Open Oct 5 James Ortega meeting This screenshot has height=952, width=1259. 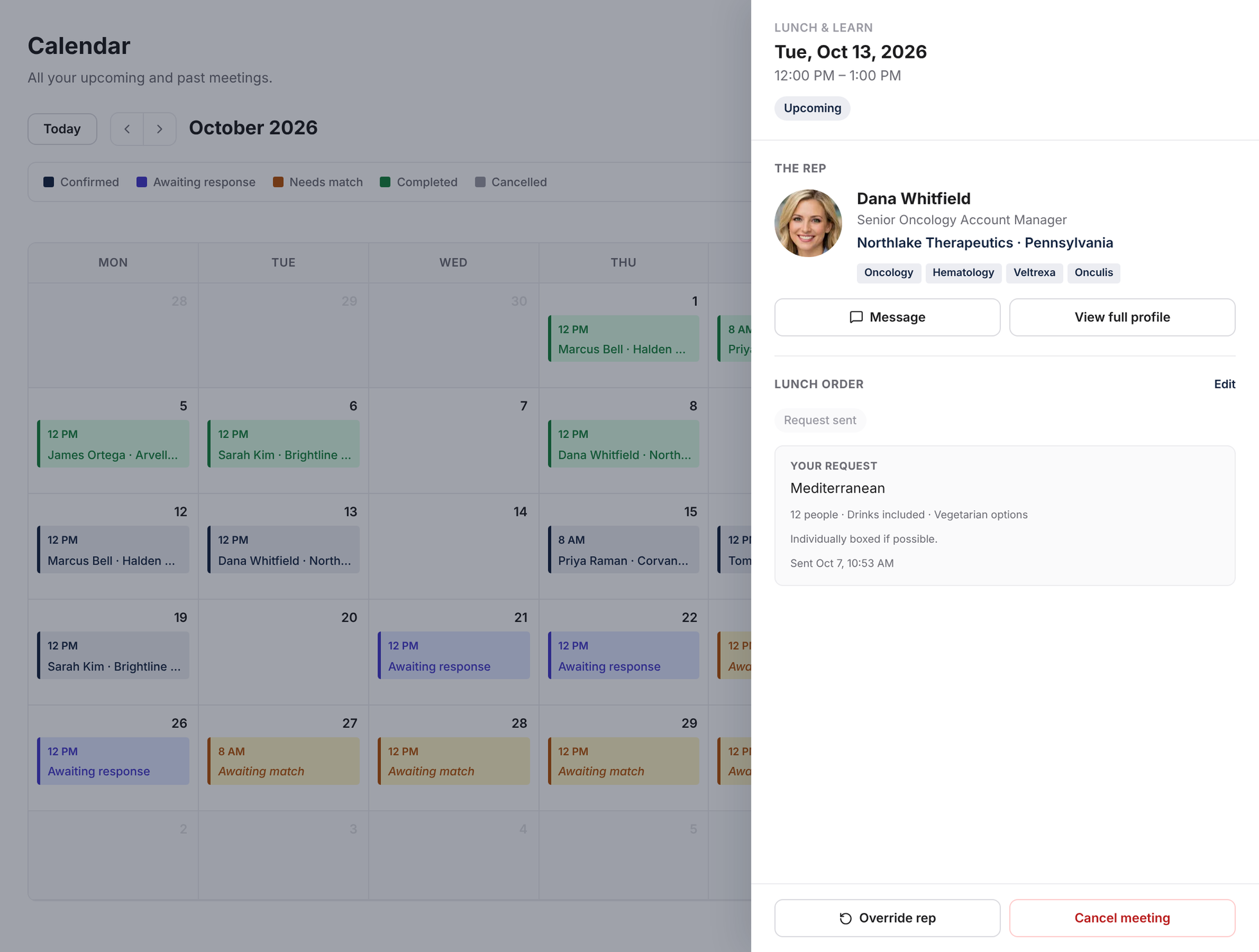point(113,444)
